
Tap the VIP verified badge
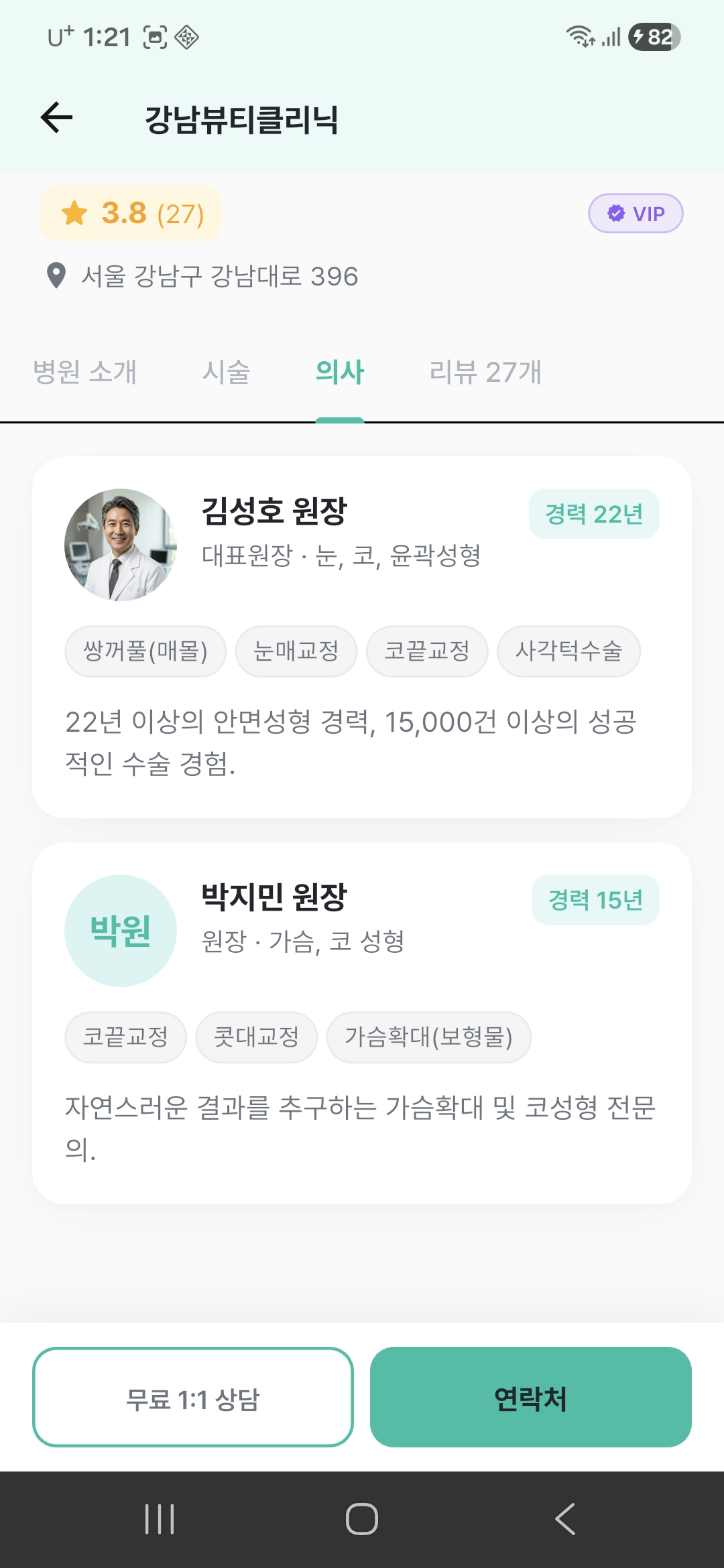pyautogui.click(x=636, y=214)
